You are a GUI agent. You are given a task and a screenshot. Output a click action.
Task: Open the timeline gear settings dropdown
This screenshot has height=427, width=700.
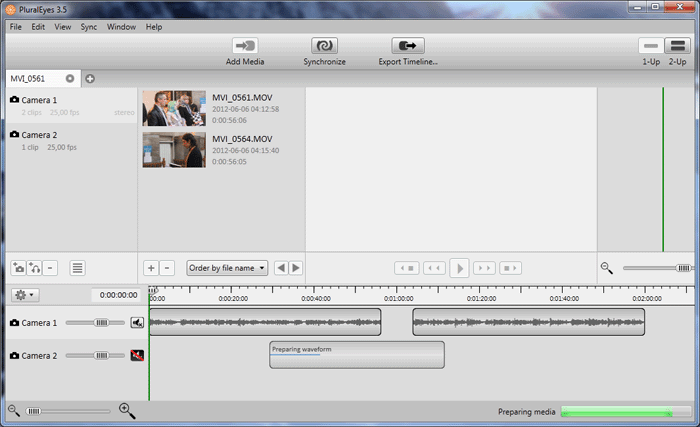pos(25,295)
